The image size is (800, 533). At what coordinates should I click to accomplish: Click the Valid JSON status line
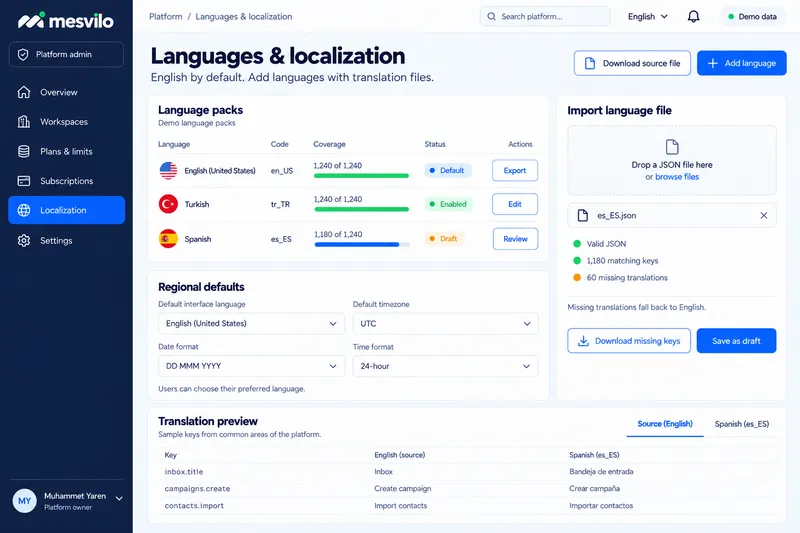pos(600,244)
